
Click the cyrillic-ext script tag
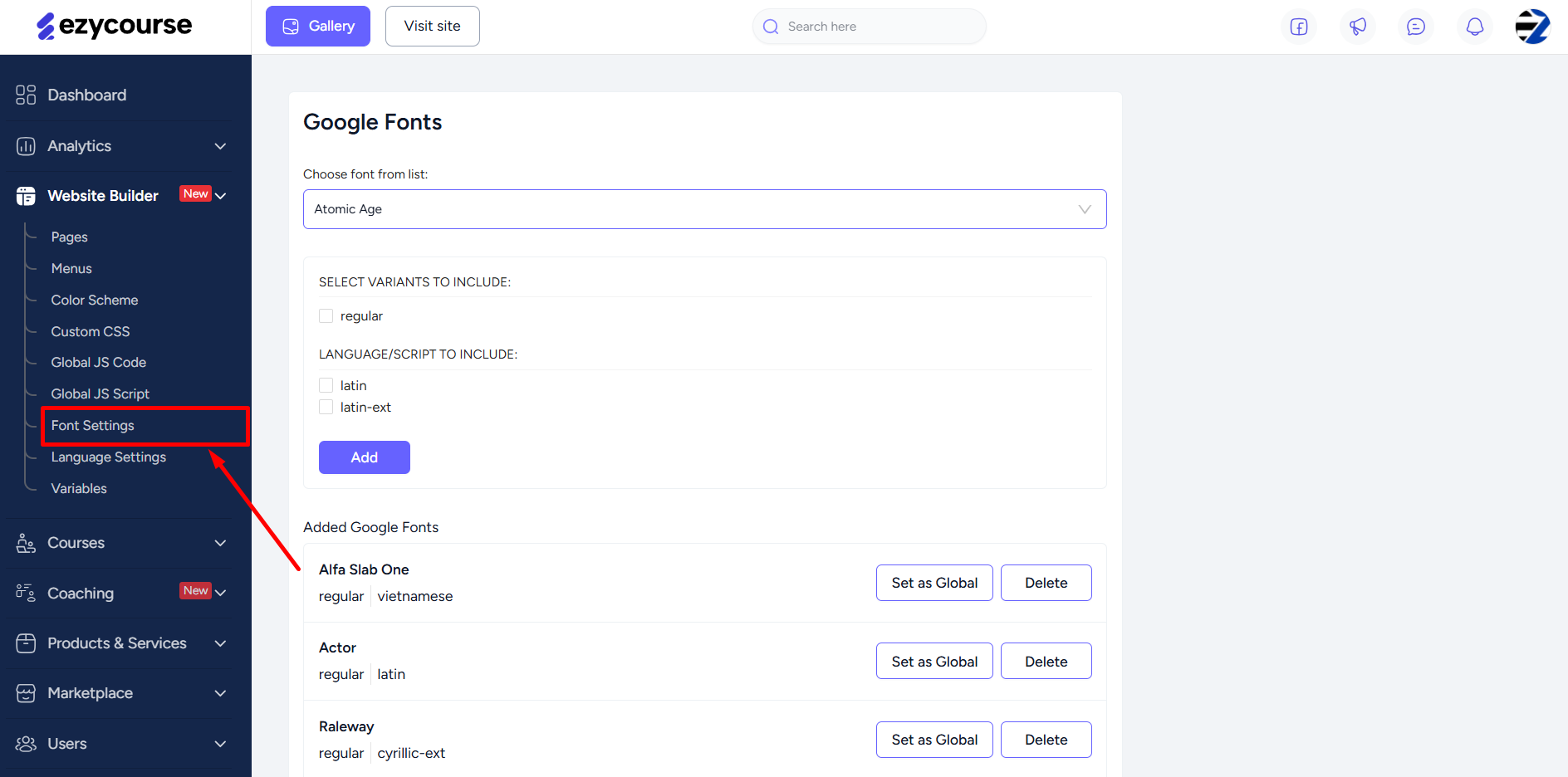point(411,754)
